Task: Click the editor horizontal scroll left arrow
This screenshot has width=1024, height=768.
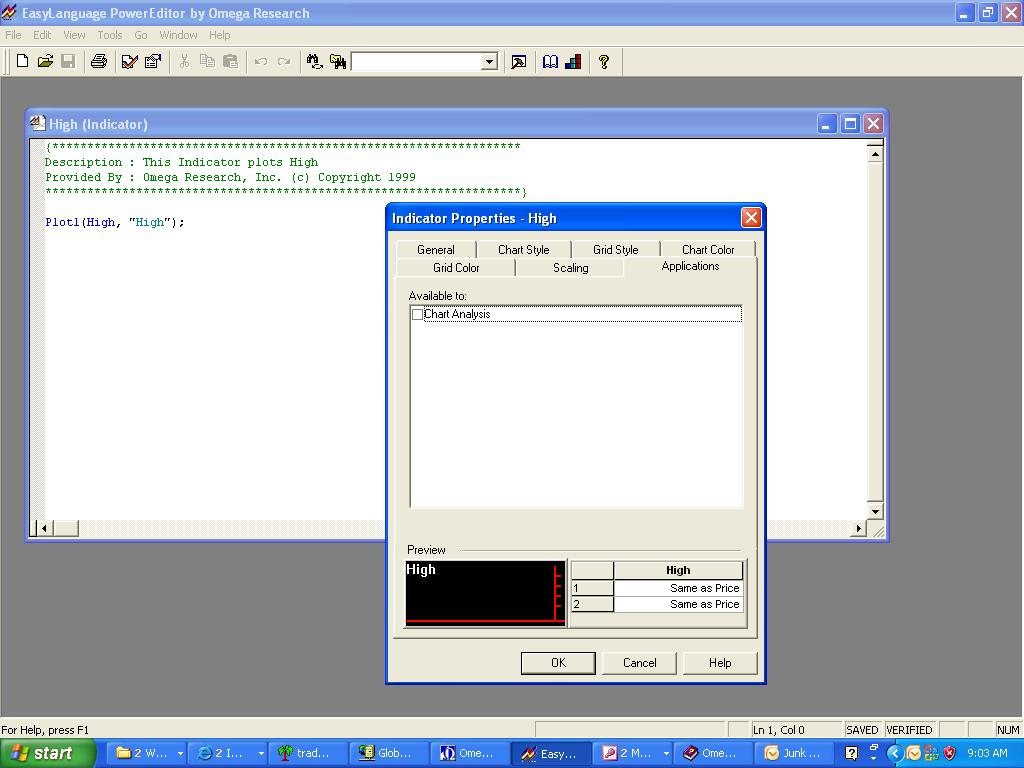Action: 44,528
